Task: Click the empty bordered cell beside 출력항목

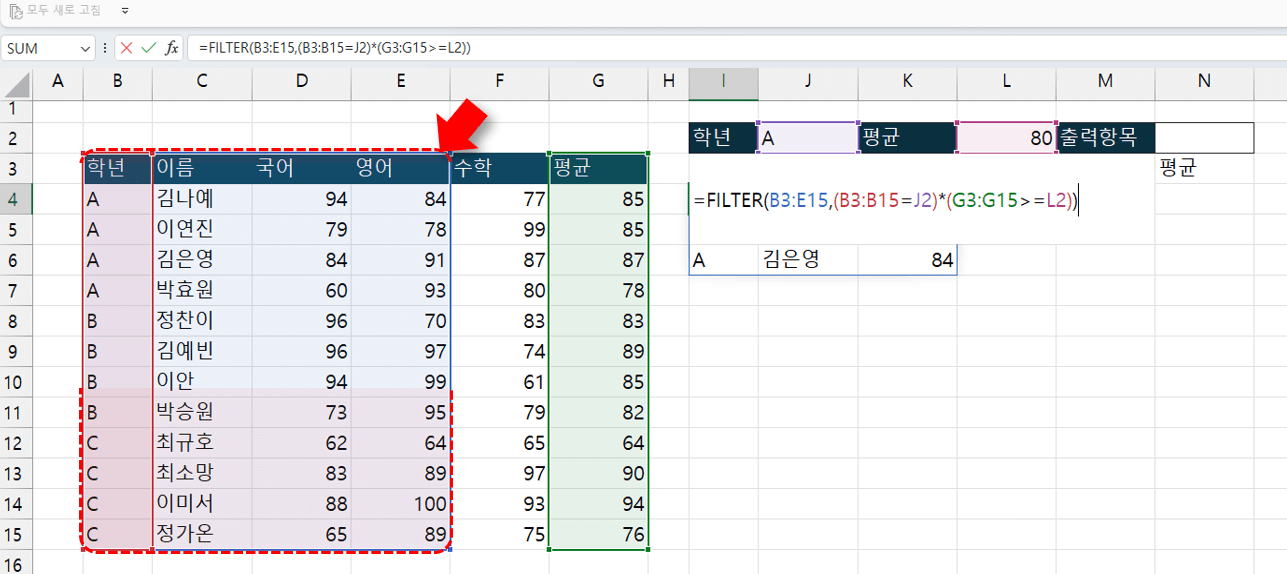Action: 1204,138
